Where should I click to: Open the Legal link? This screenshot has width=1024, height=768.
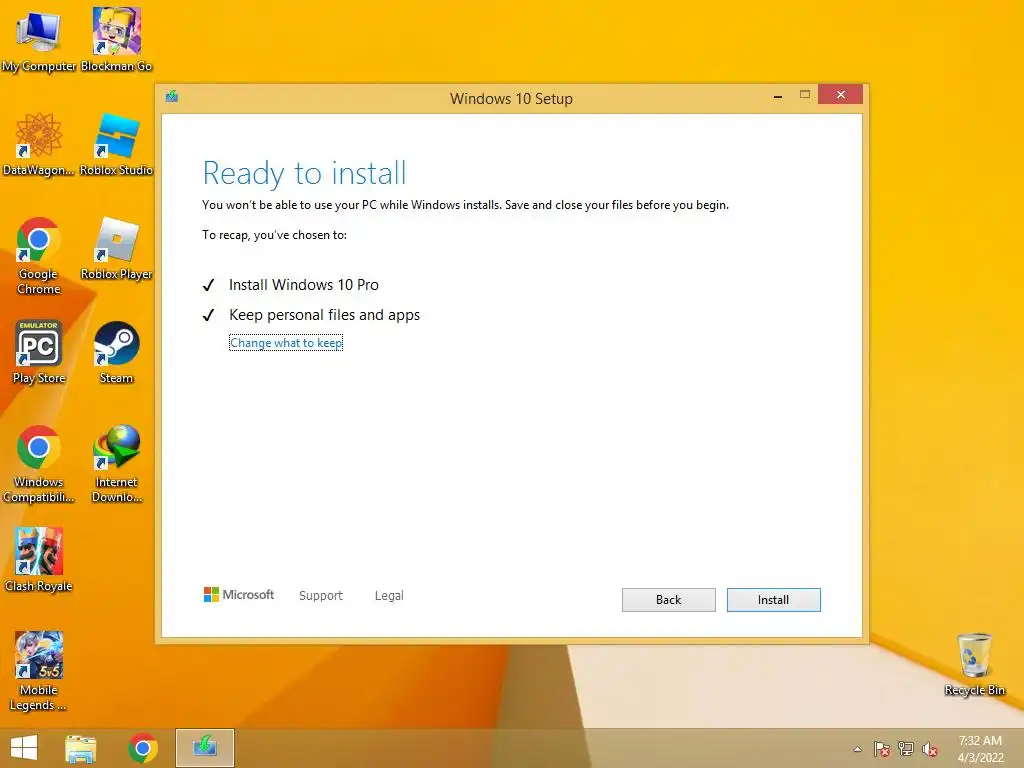click(x=389, y=596)
